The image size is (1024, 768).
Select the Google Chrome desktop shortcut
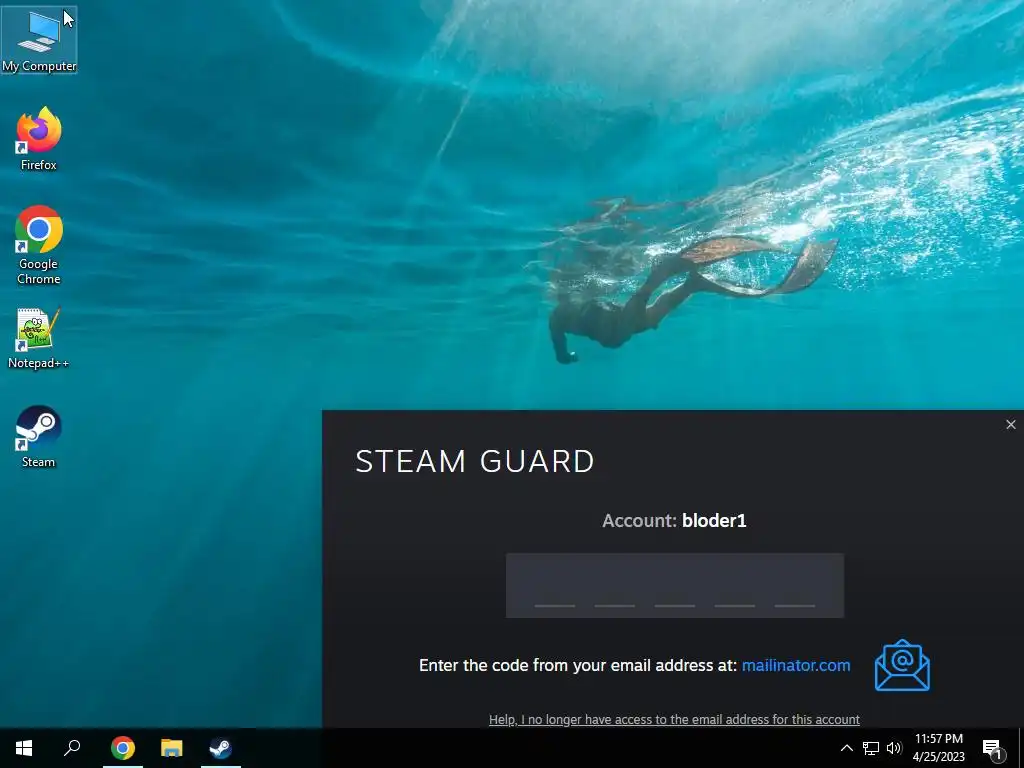click(39, 246)
